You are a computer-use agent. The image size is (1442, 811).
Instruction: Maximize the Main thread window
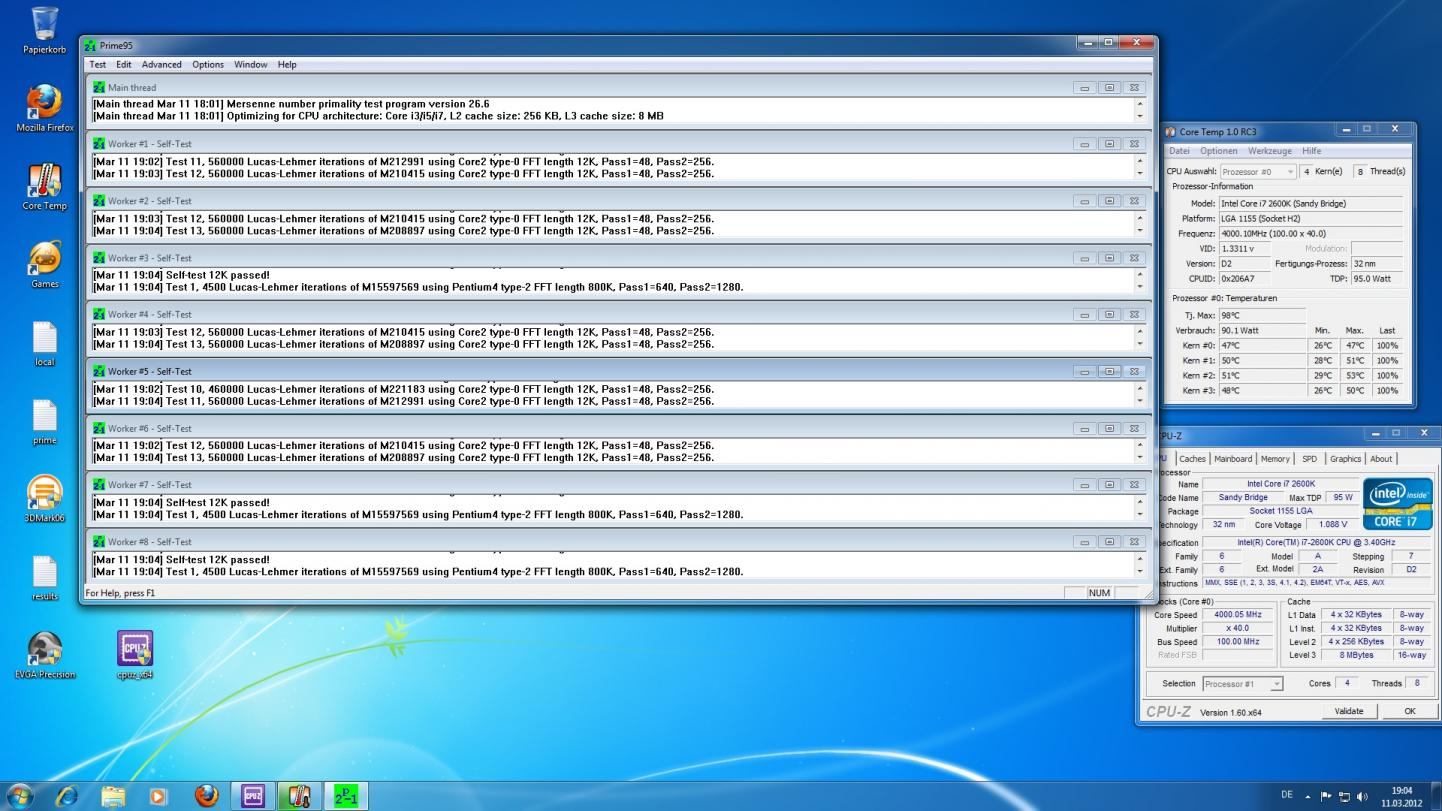tap(1110, 88)
